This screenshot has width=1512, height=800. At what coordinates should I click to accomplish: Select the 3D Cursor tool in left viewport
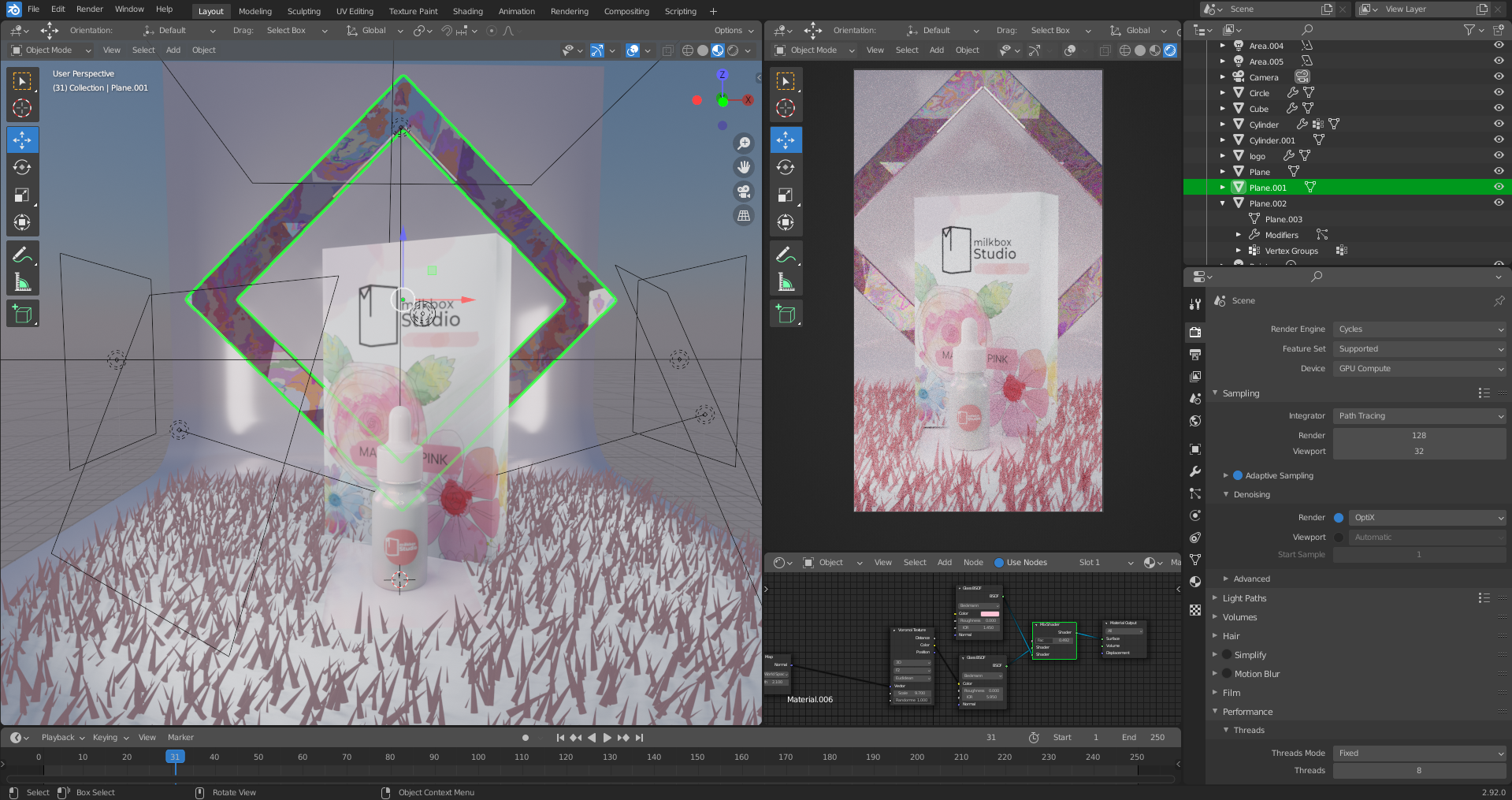(x=22, y=108)
